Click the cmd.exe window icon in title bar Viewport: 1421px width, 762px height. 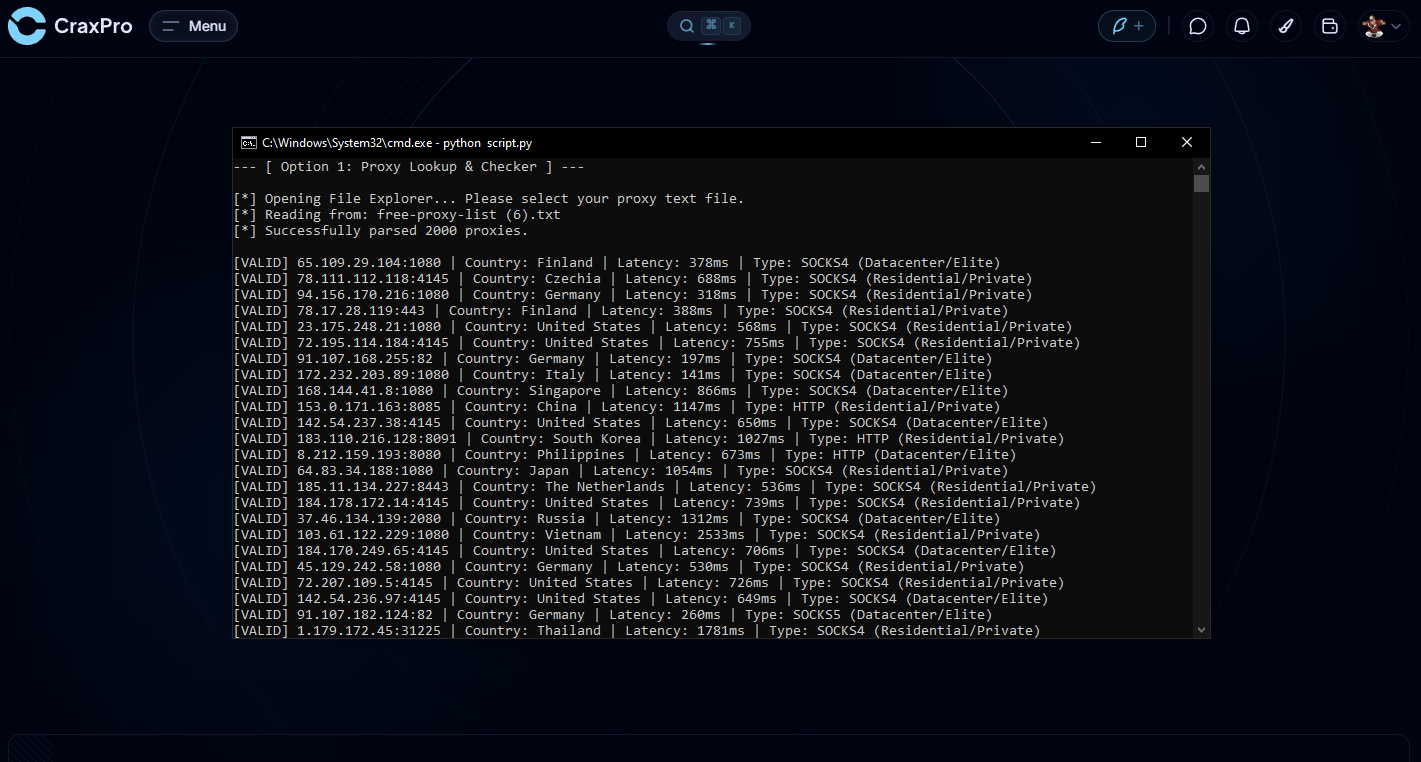pyautogui.click(x=248, y=143)
